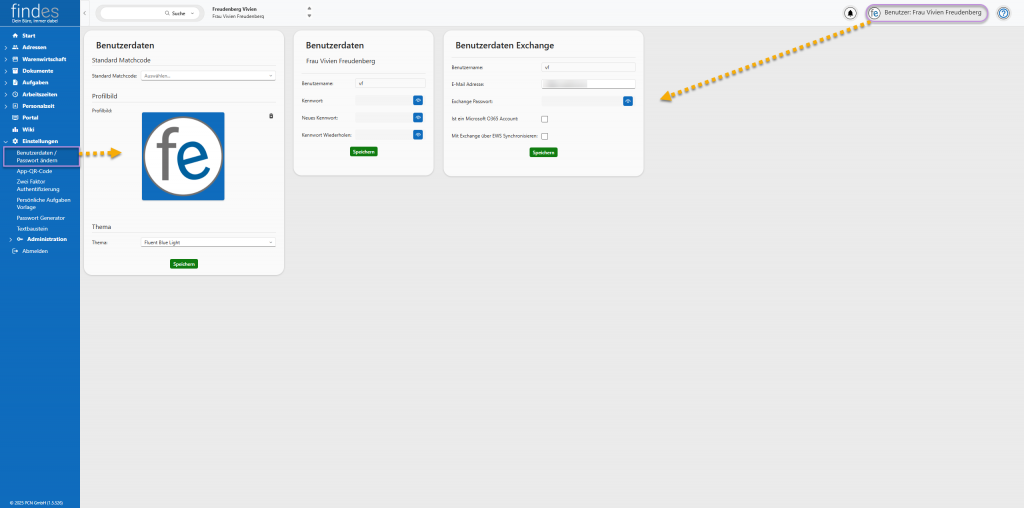Expand the Administration tree item

(x=11, y=239)
